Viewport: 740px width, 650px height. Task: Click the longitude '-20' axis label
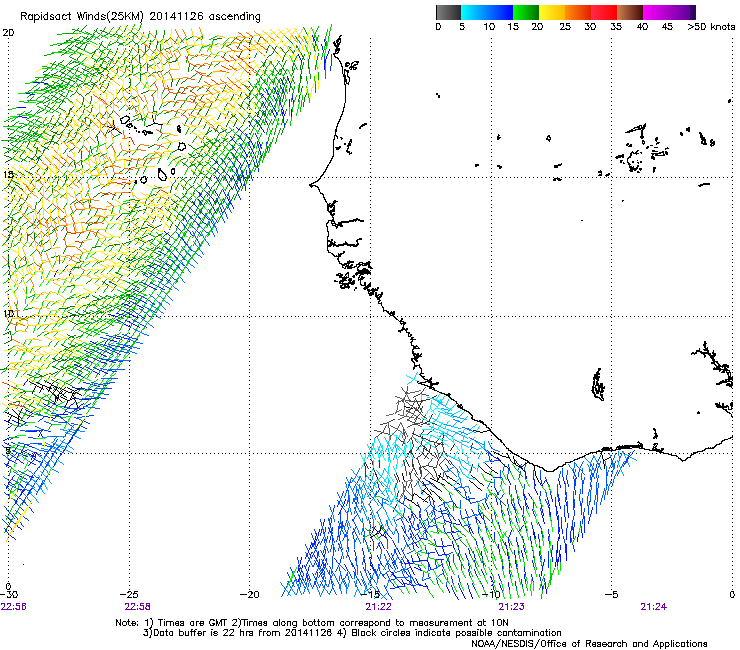pos(250,594)
